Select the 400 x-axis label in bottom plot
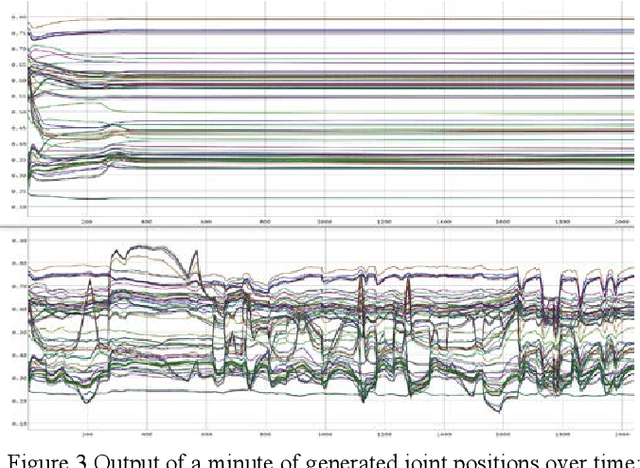 click(146, 435)
